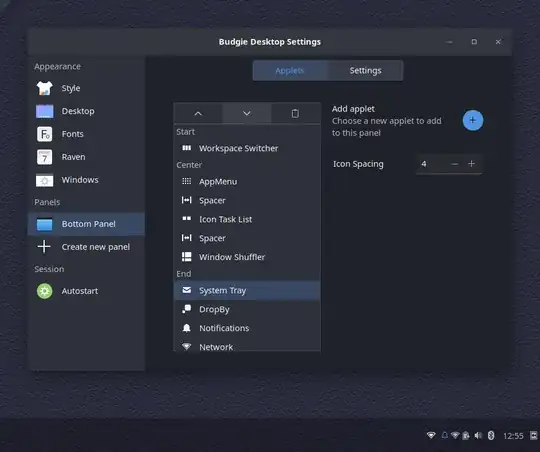
Task: Move the selected applet down
Action: tap(247, 113)
